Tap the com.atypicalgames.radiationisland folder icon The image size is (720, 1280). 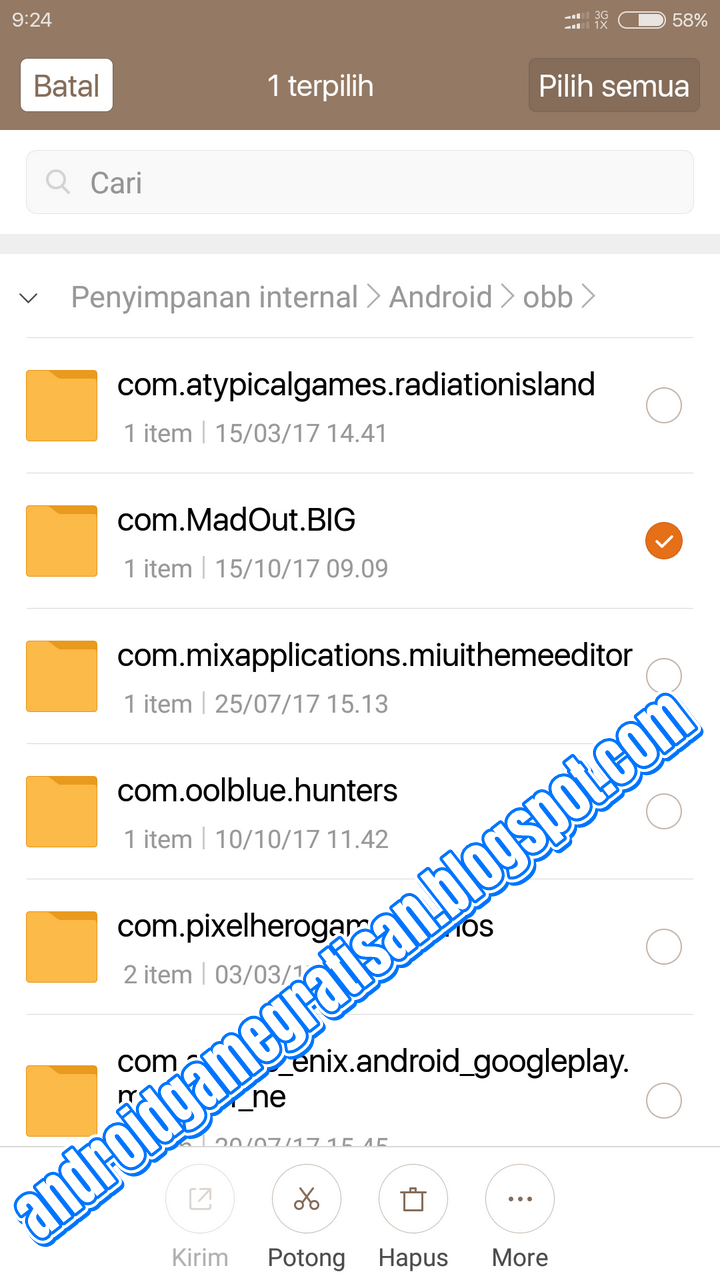pyautogui.click(x=61, y=406)
